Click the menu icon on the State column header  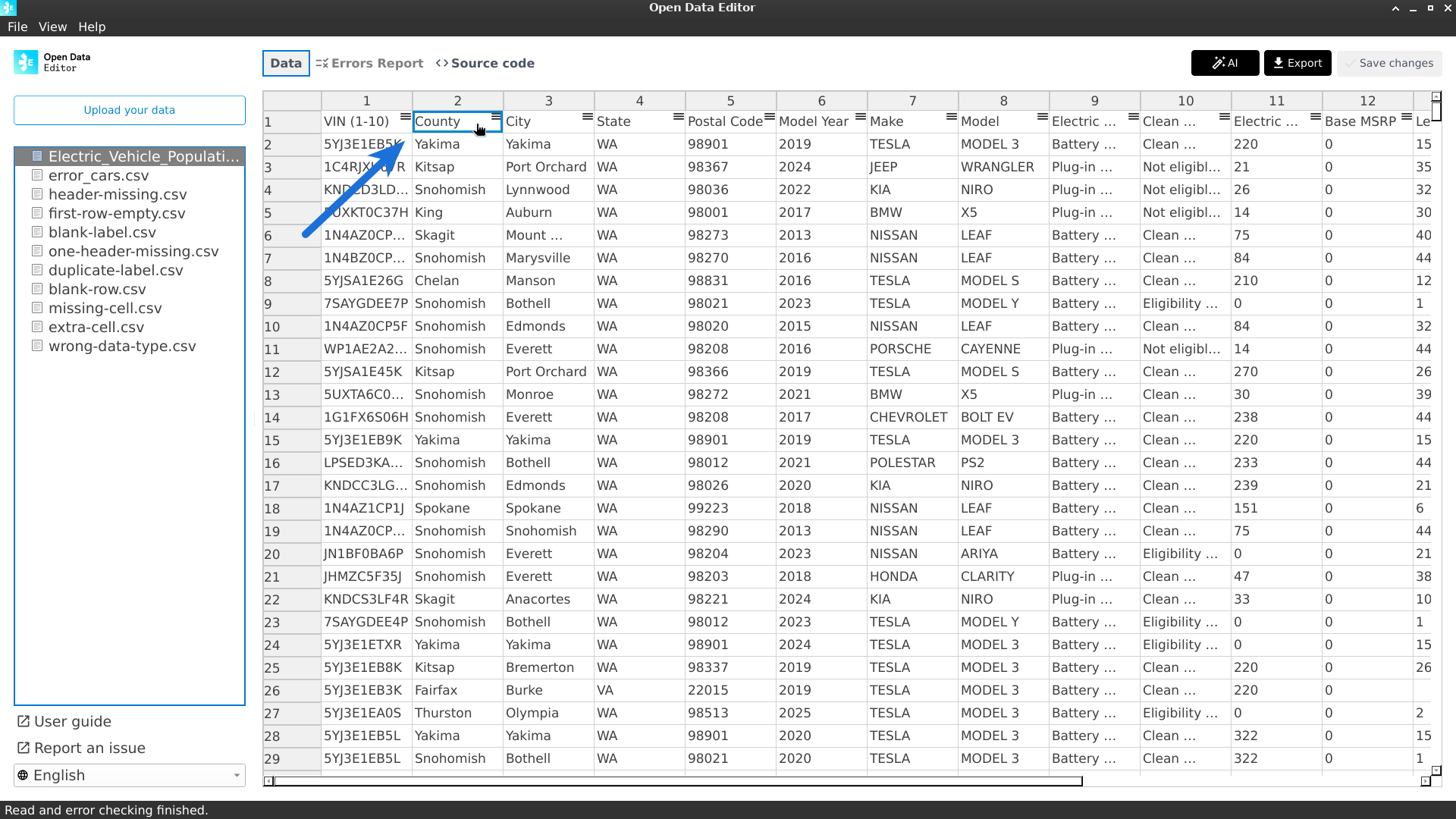point(677,117)
